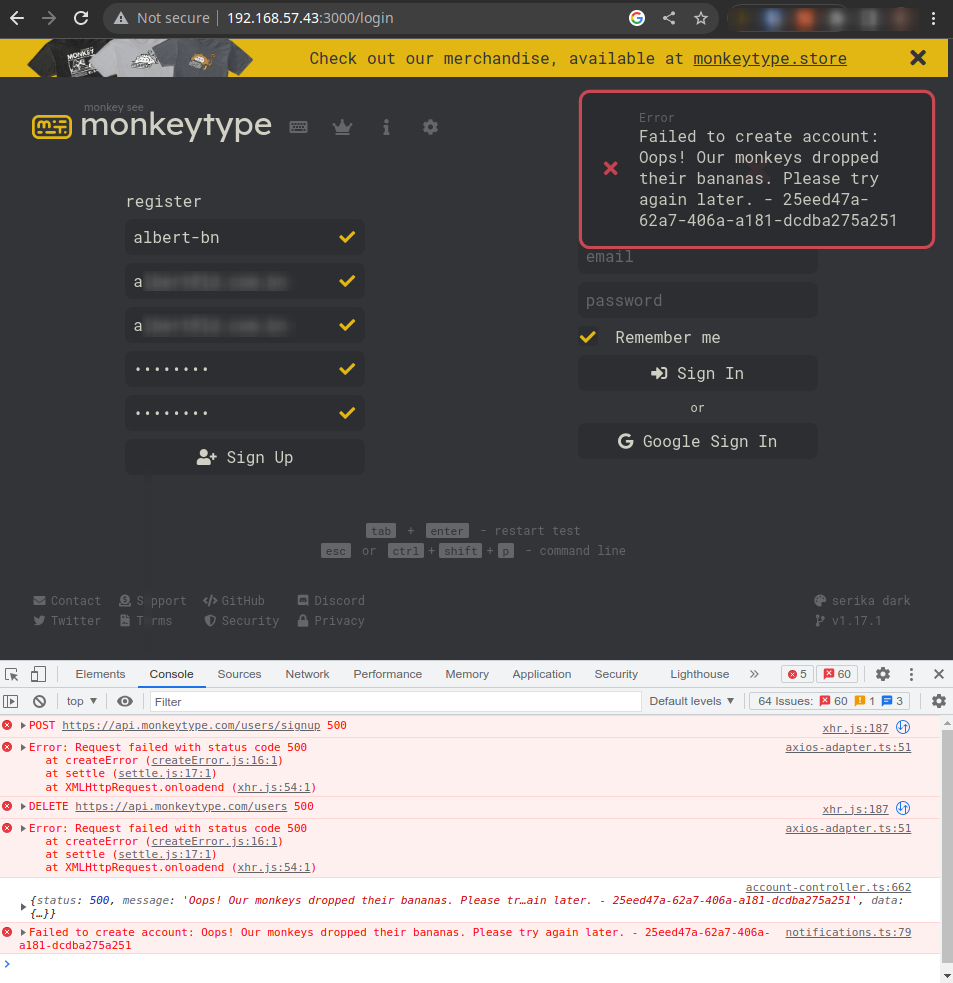Expand the DELETE users 500 error
953x983 pixels.
[23, 806]
